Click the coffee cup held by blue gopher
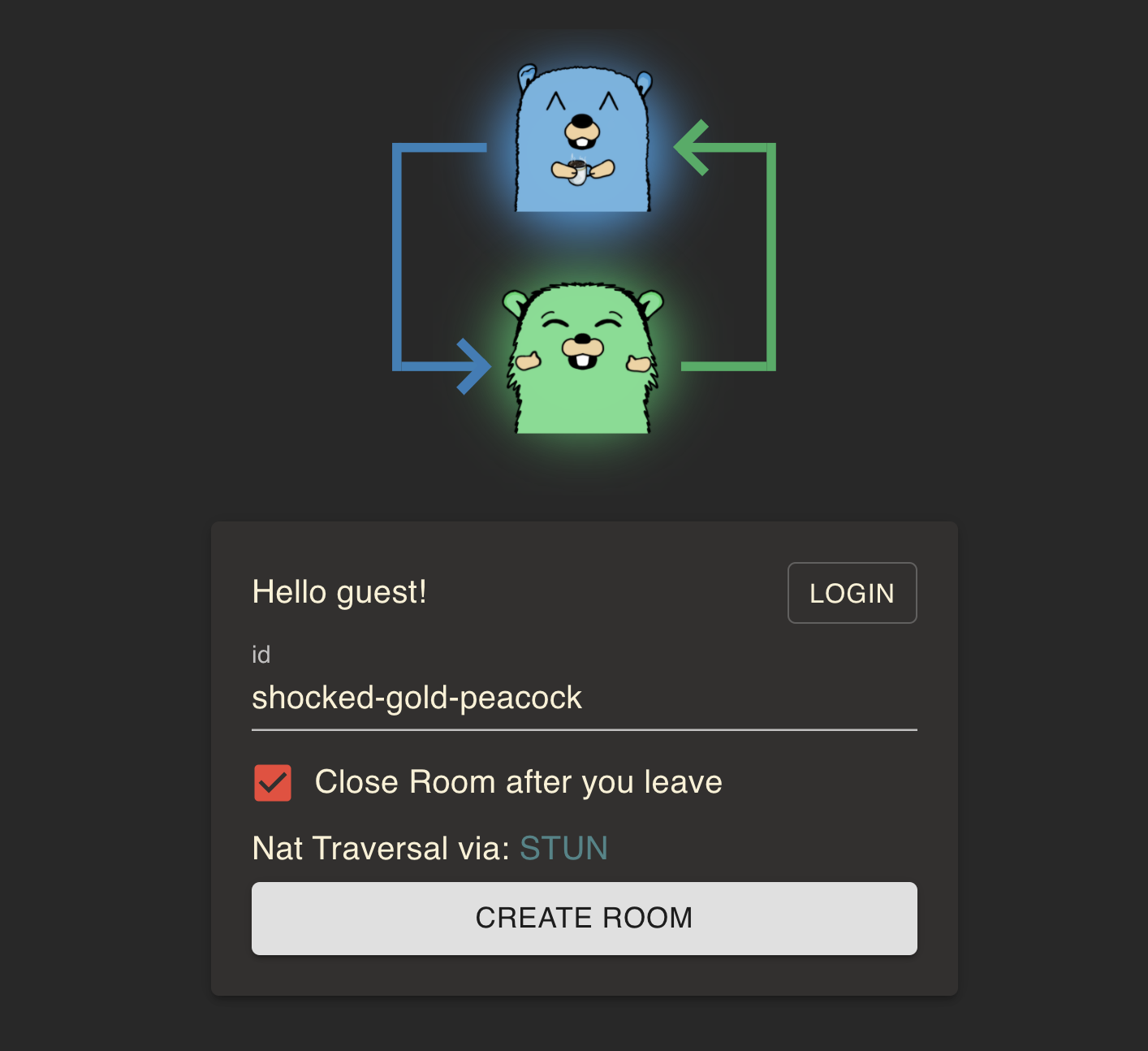Image resolution: width=1148 pixels, height=1051 pixels. [x=577, y=171]
